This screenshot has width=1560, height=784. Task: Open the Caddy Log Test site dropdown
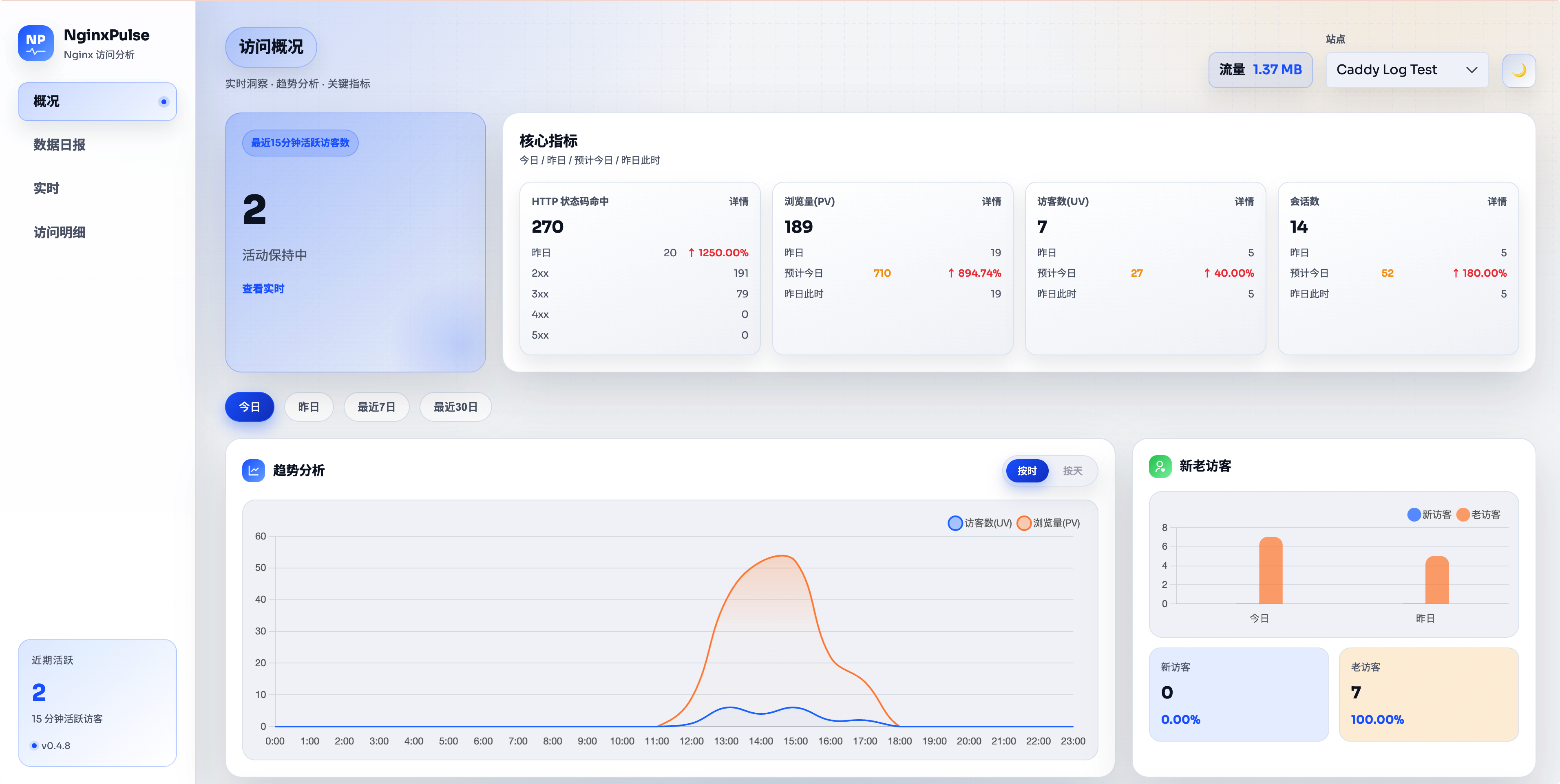pos(1387,70)
